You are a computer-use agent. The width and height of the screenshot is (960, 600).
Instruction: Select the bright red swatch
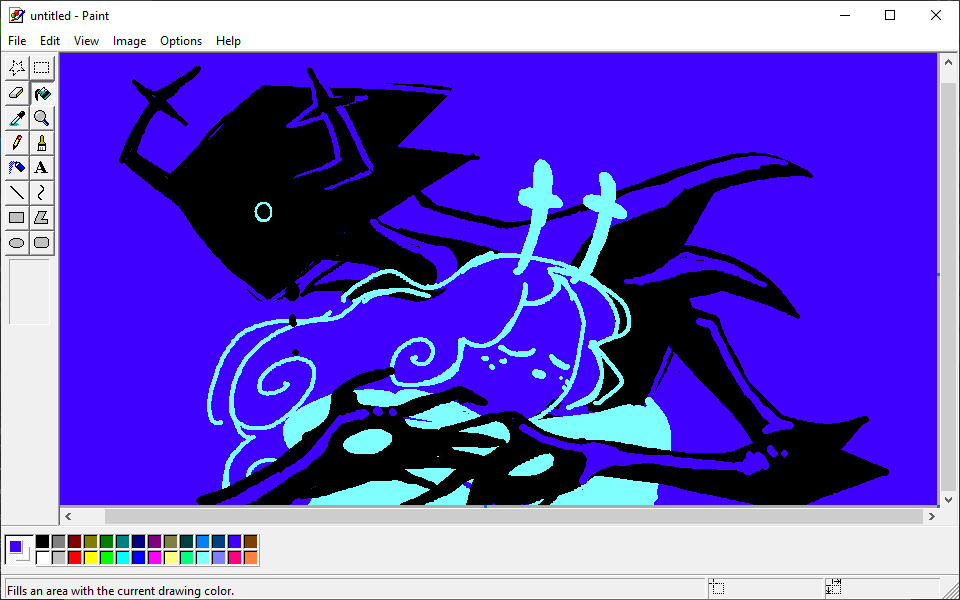pos(75,557)
